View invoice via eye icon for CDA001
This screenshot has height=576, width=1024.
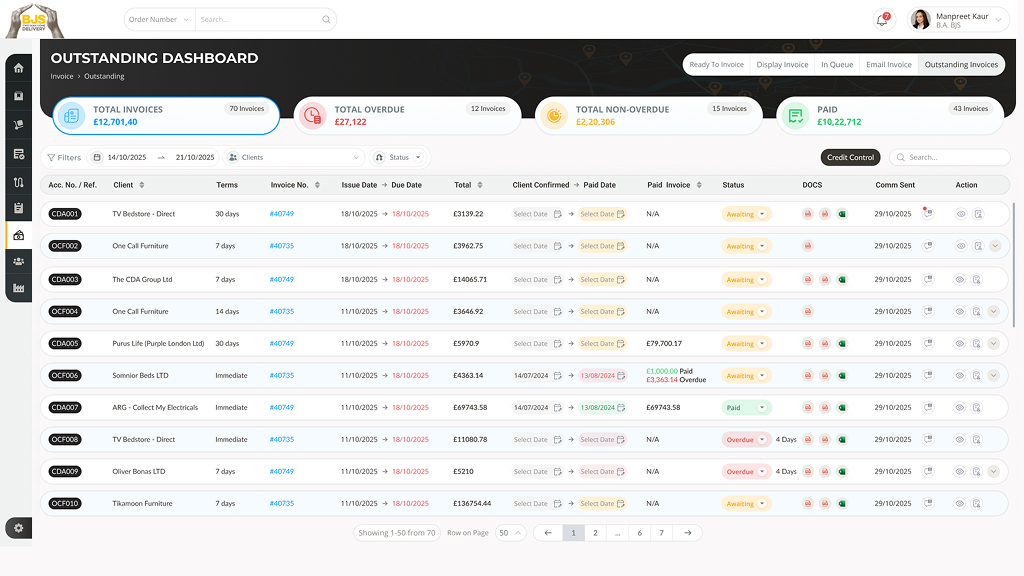click(960, 214)
